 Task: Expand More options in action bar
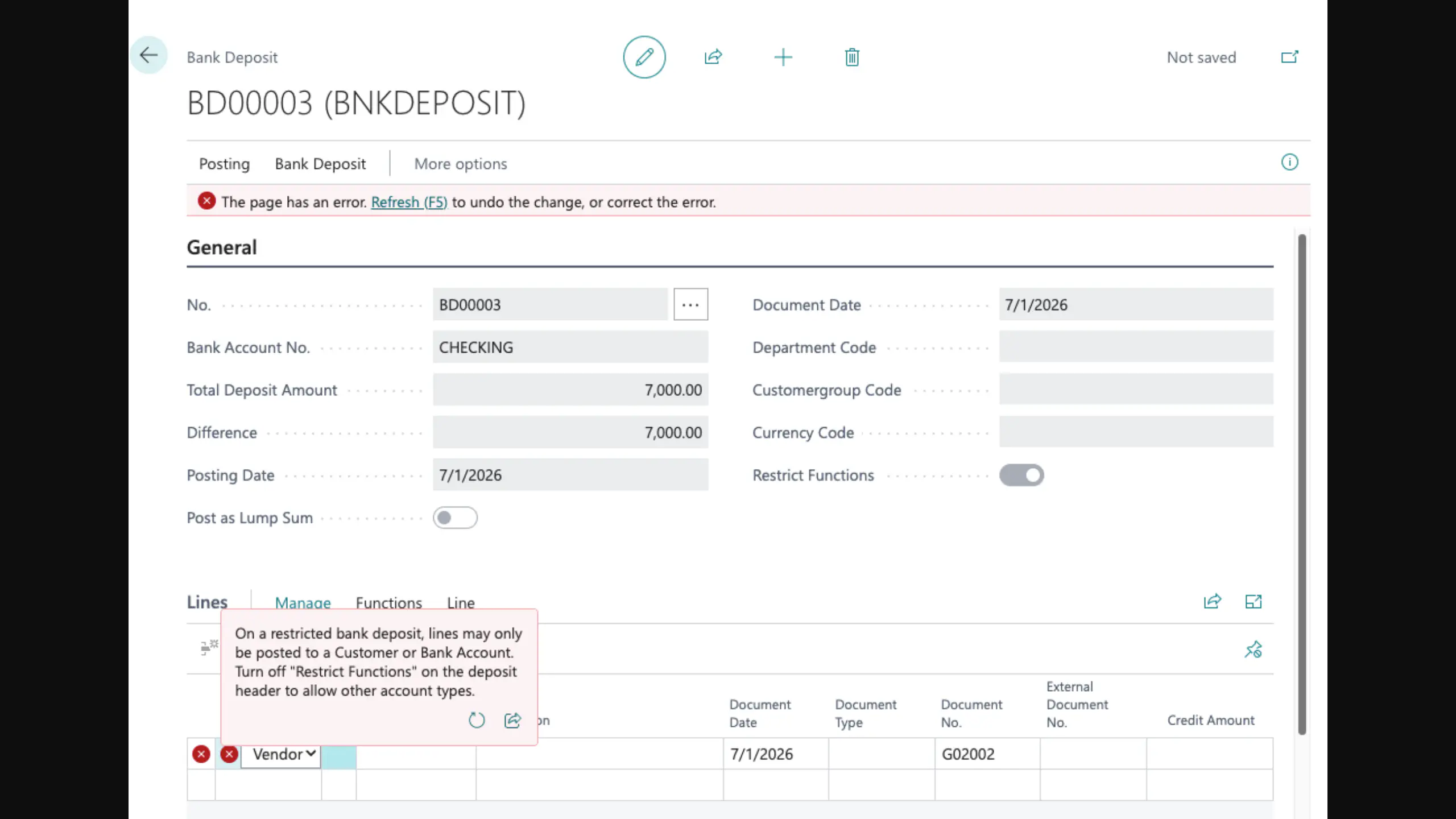pyautogui.click(x=460, y=164)
